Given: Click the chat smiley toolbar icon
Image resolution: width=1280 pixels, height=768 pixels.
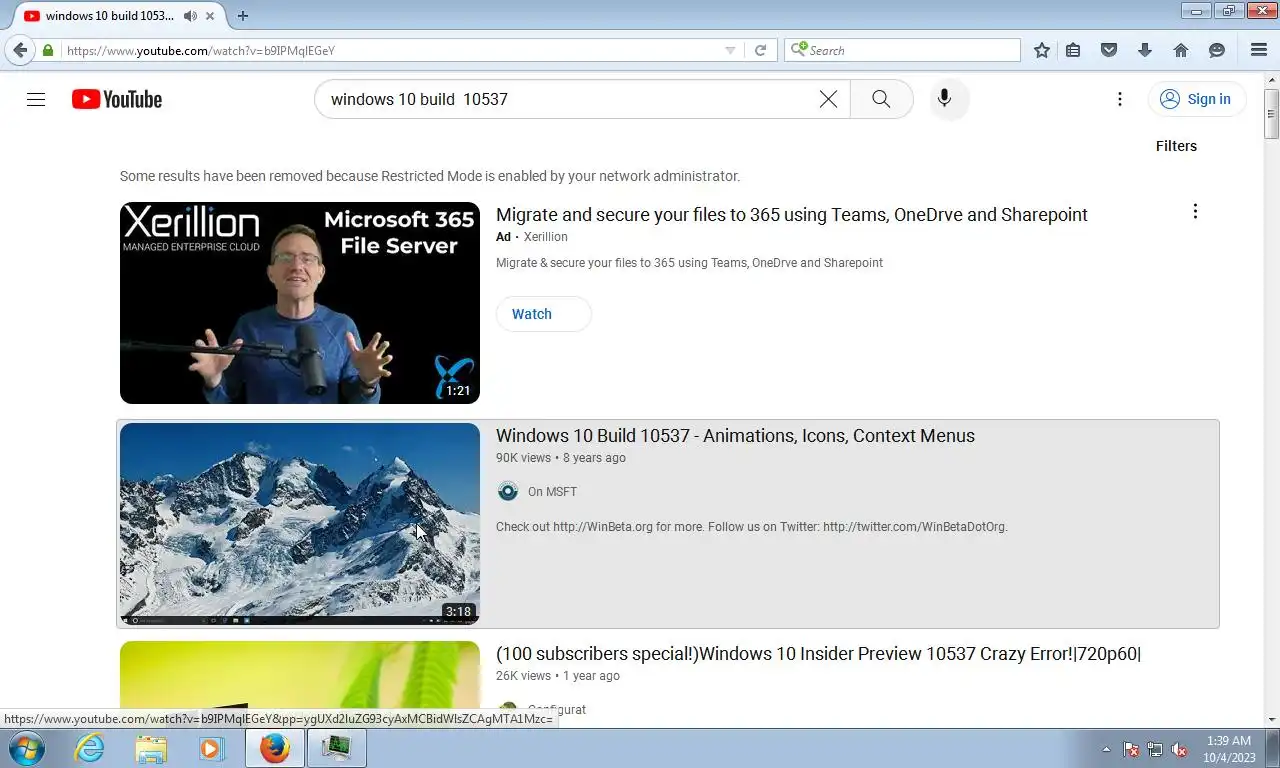Looking at the screenshot, I should click(x=1217, y=50).
